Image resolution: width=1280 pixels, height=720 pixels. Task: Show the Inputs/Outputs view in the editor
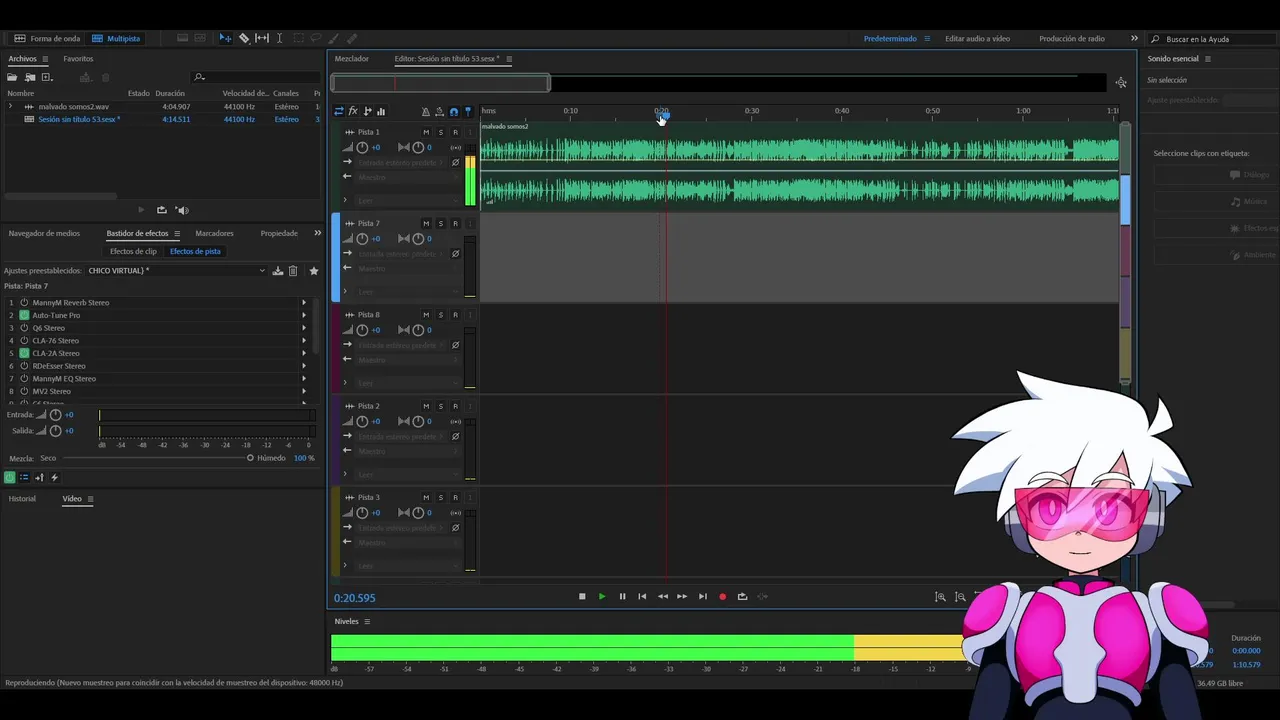click(339, 111)
